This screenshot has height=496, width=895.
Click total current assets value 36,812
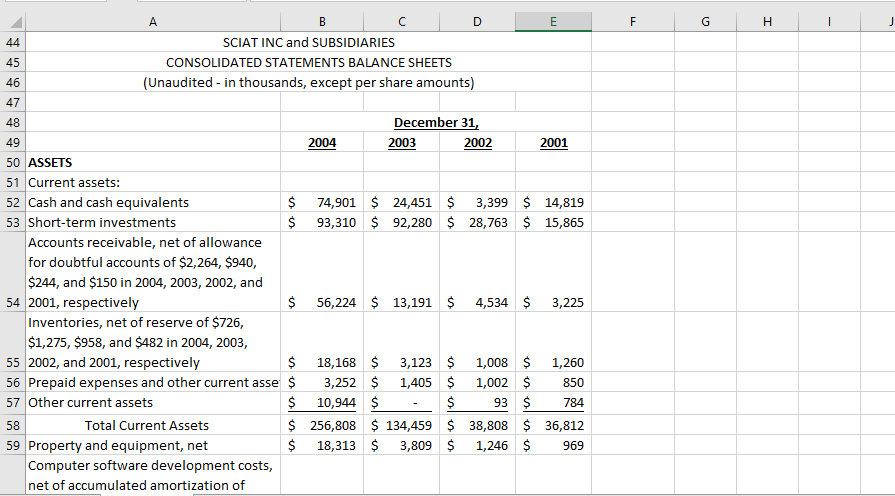tap(553, 425)
